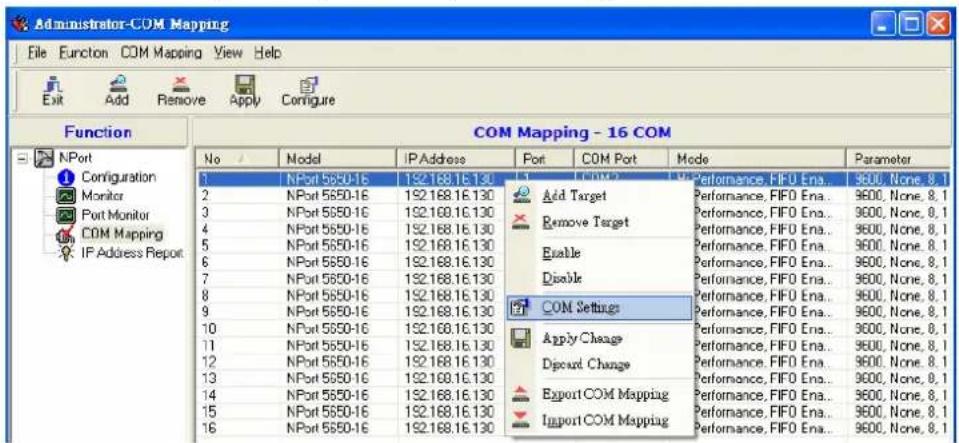The image size is (959, 443).
Task: Choose Apply Change from context menu
Action: tap(599, 338)
